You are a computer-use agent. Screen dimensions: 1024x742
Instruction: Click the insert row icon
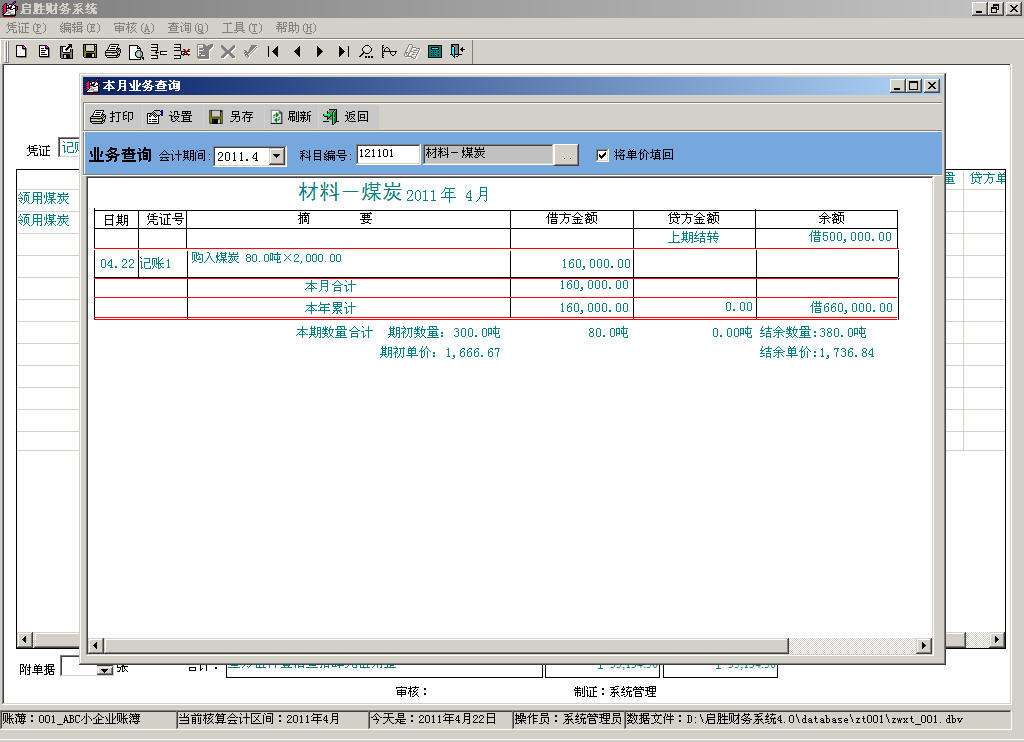[x=159, y=52]
